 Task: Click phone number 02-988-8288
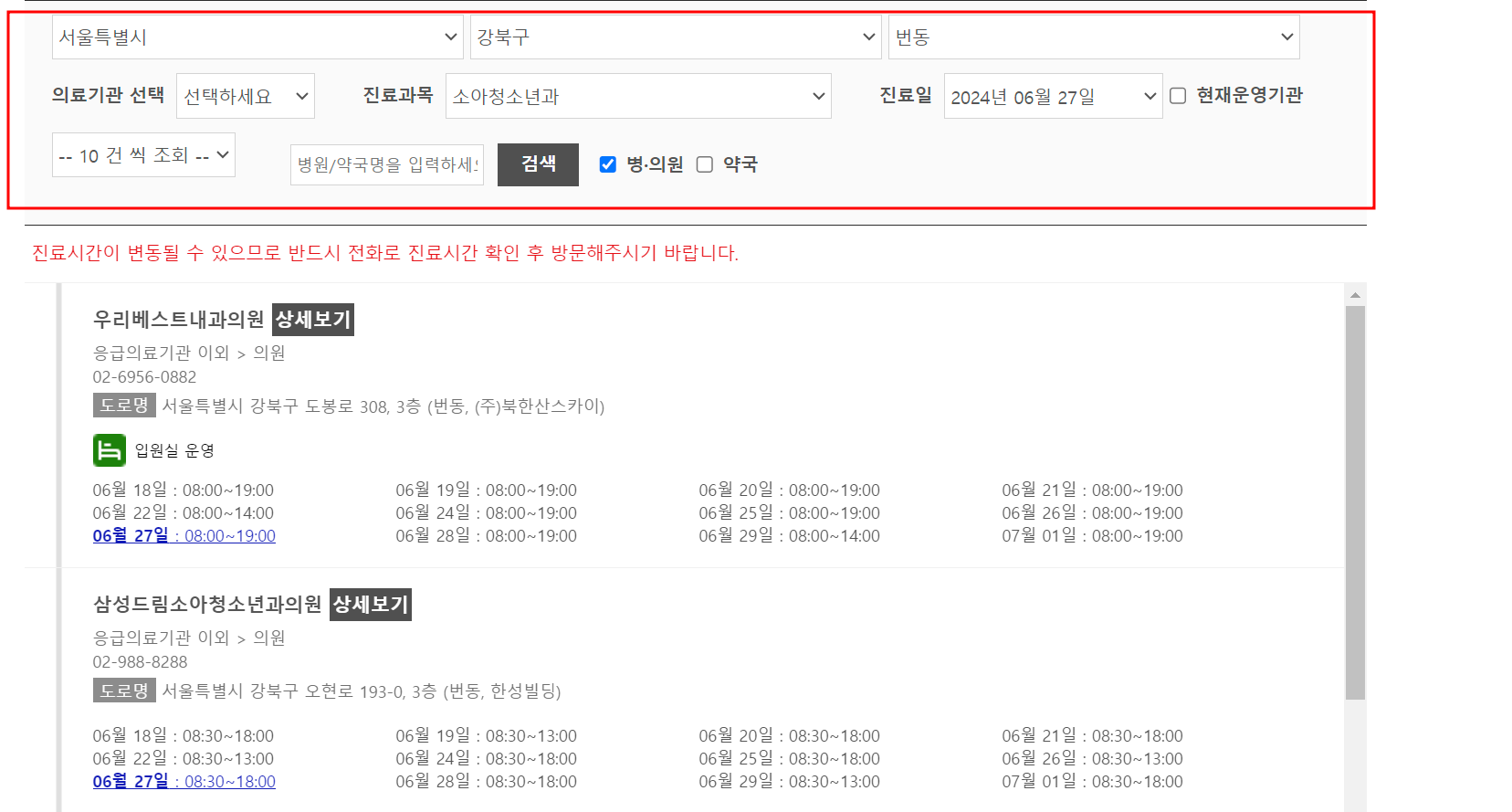tap(140, 662)
